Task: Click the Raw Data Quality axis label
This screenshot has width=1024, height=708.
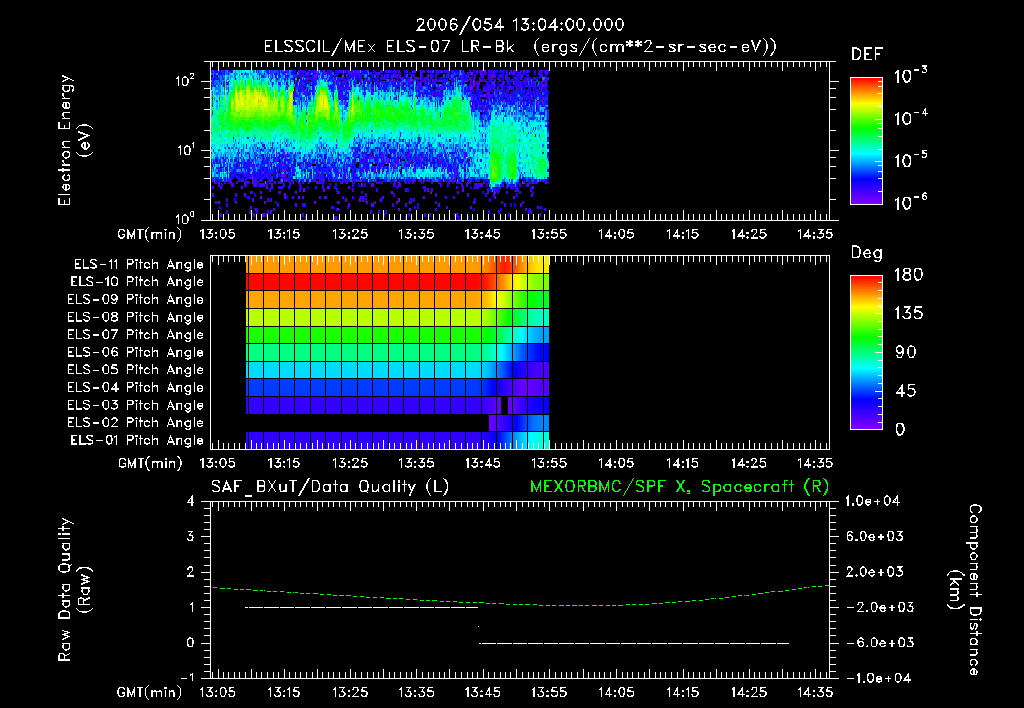Action: click(74, 590)
